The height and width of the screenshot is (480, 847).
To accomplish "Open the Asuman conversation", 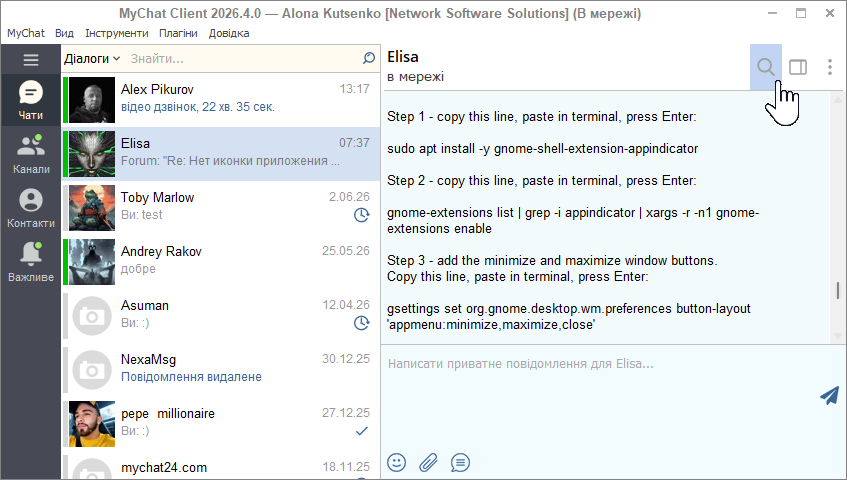I will (x=221, y=316).
